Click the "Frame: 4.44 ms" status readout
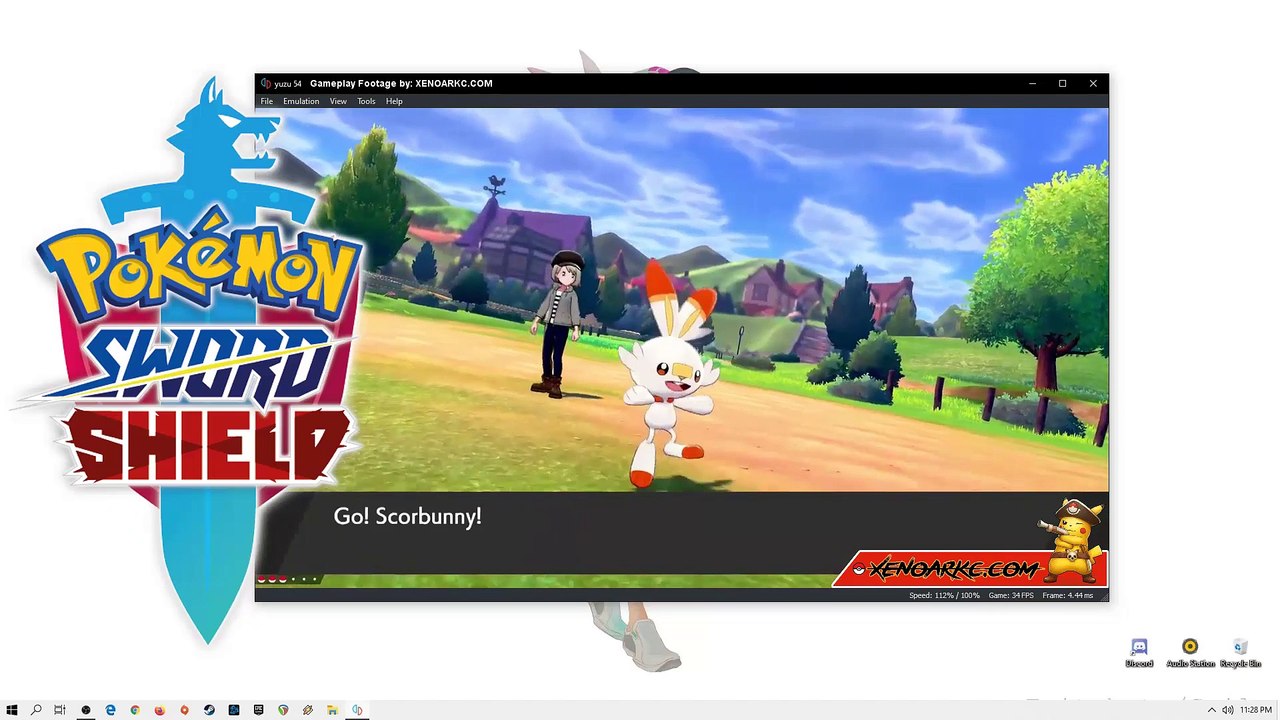This screenshot has height=720, width=1280. [1068, 595]
